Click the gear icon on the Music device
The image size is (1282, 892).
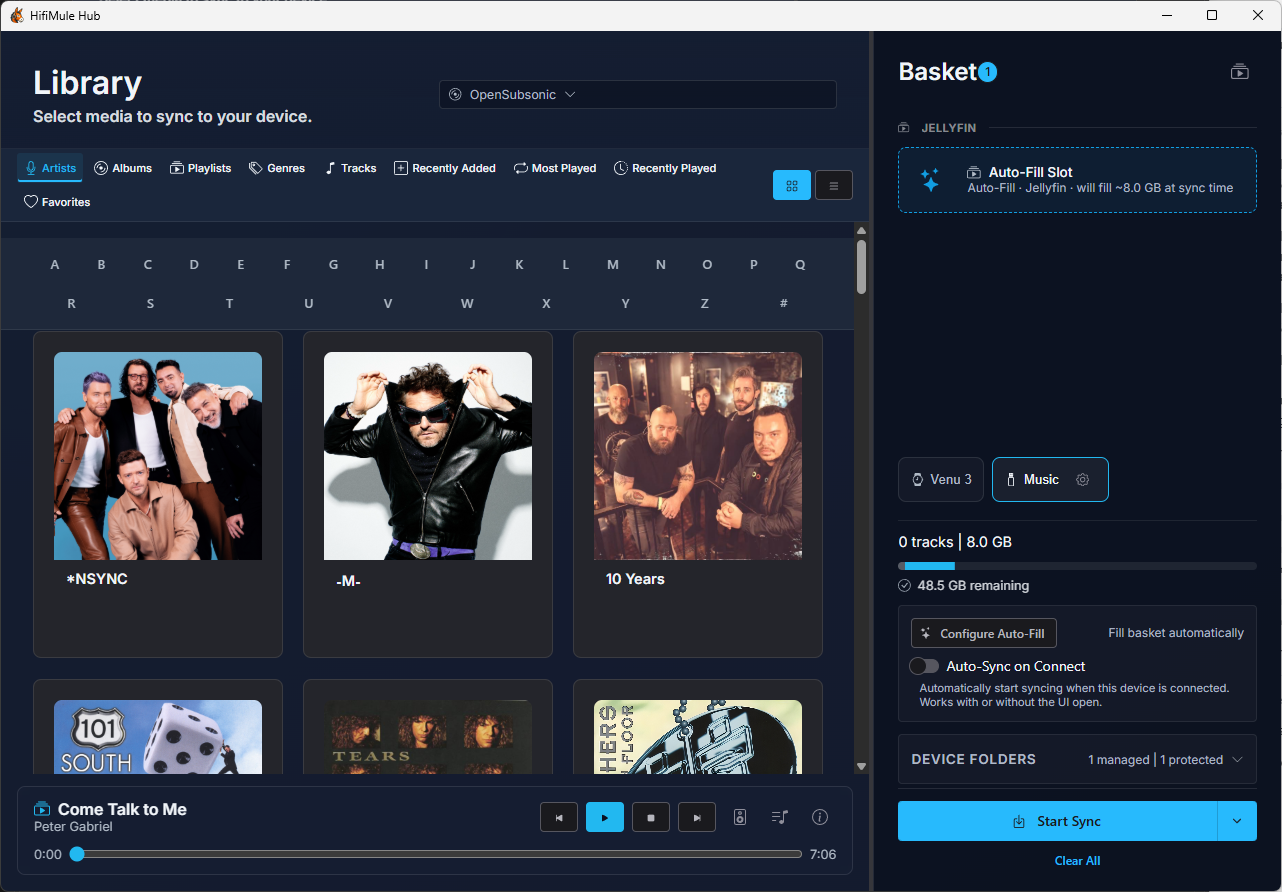tap(1082, 480)
